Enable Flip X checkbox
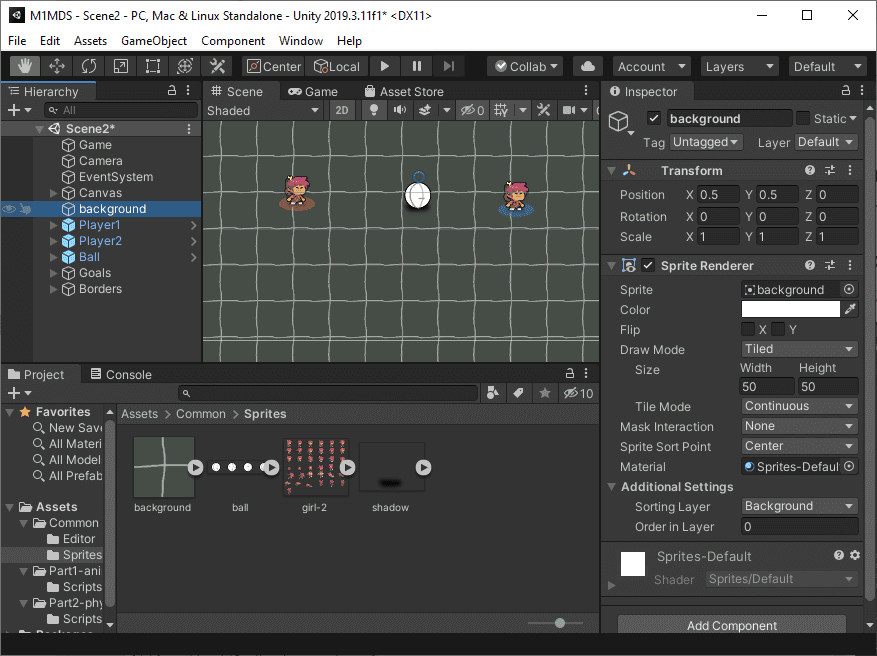Screen dimensions: 877x656 [748, 330]
